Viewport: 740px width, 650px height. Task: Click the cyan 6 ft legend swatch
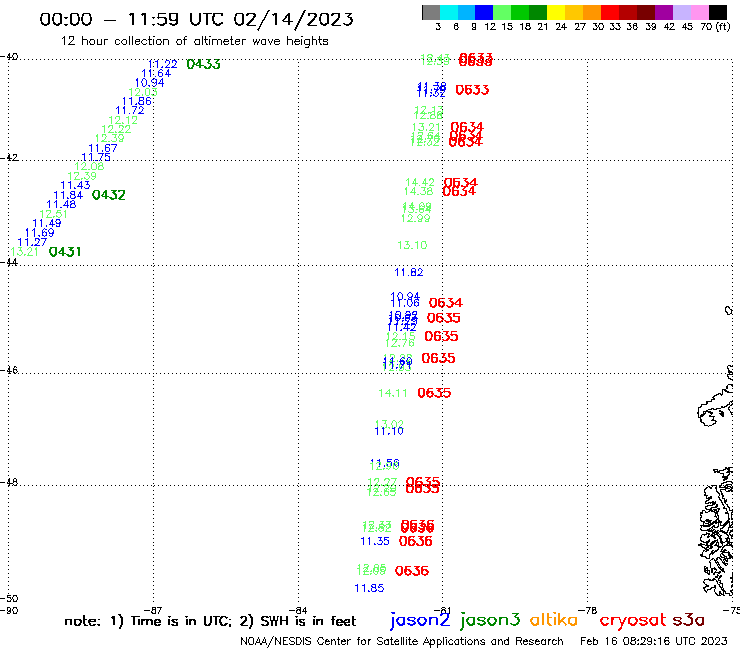pos(448,12)
